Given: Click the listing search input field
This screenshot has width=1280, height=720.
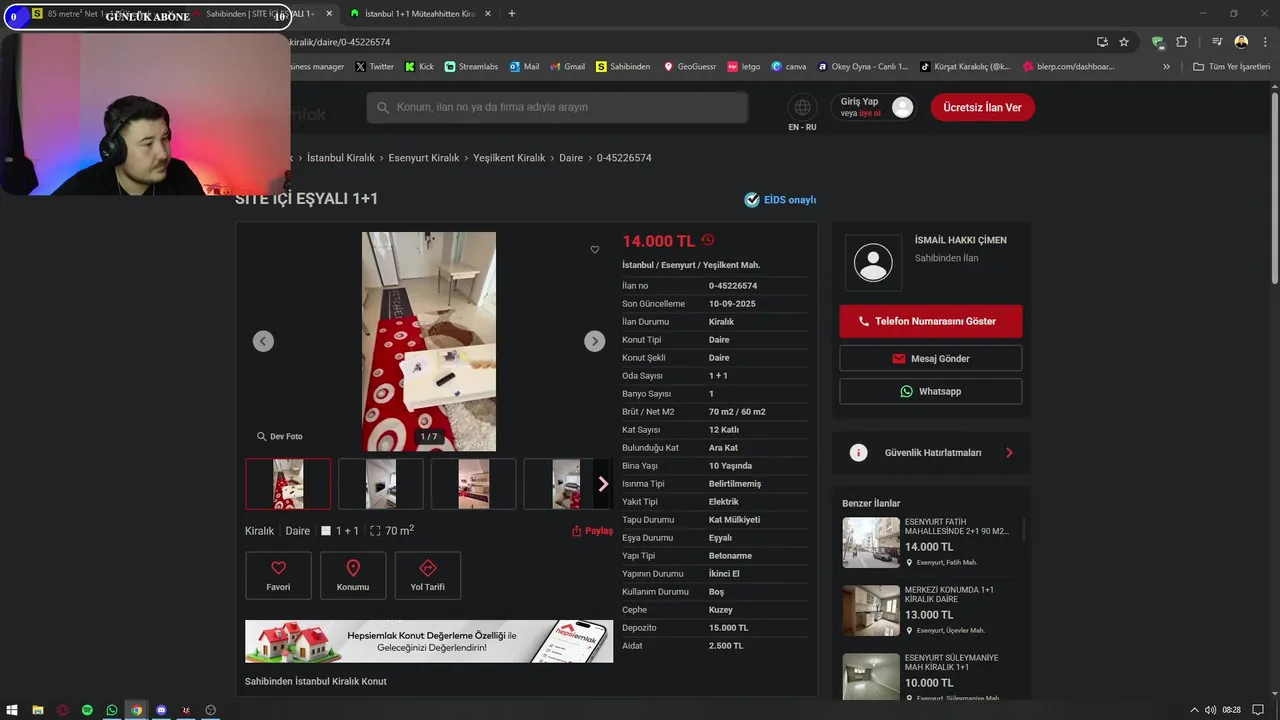Looking at the screenshot, I should click(x=557, y=107).
